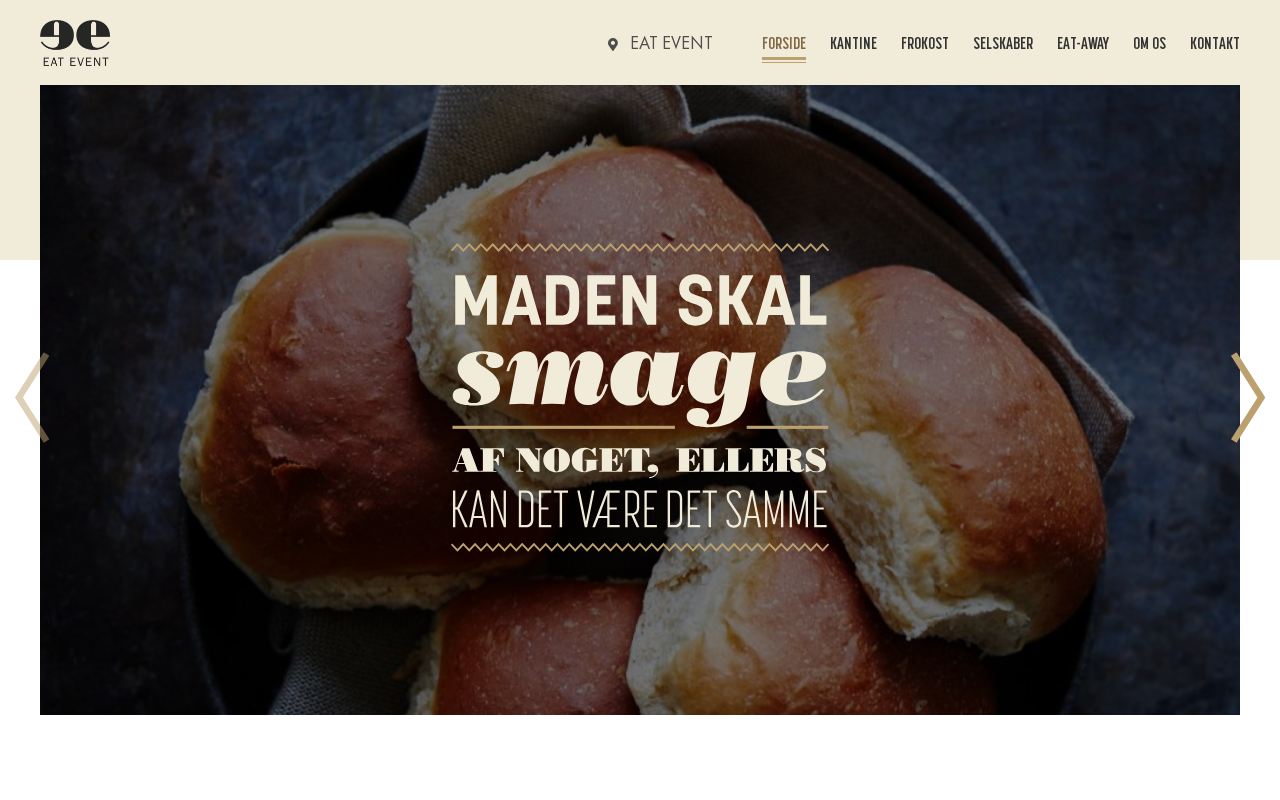
Task: Open the Frokost page
Action: 925,44
